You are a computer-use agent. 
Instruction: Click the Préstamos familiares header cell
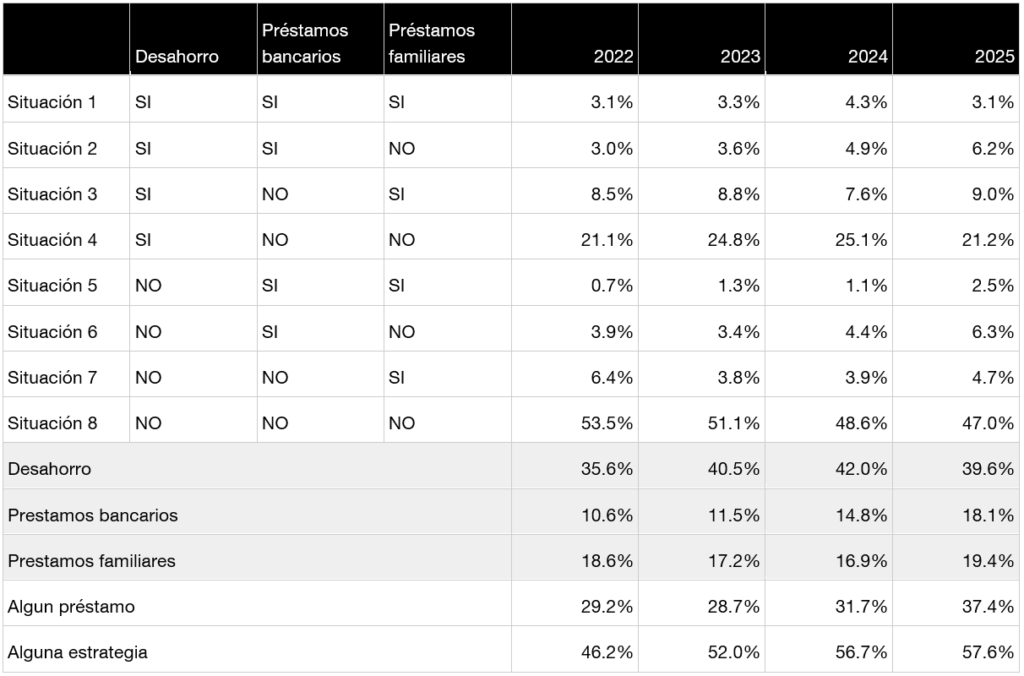pos(431,44)
